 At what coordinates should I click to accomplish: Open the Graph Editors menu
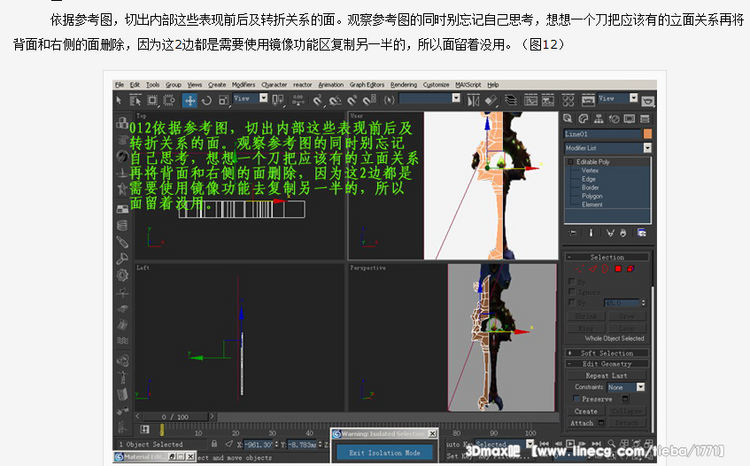click(x=367, y=85)
